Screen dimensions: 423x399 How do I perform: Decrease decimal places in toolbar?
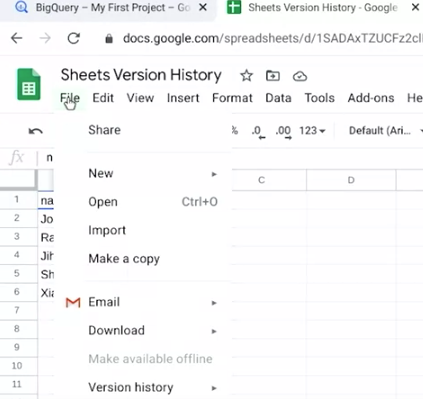258,131
